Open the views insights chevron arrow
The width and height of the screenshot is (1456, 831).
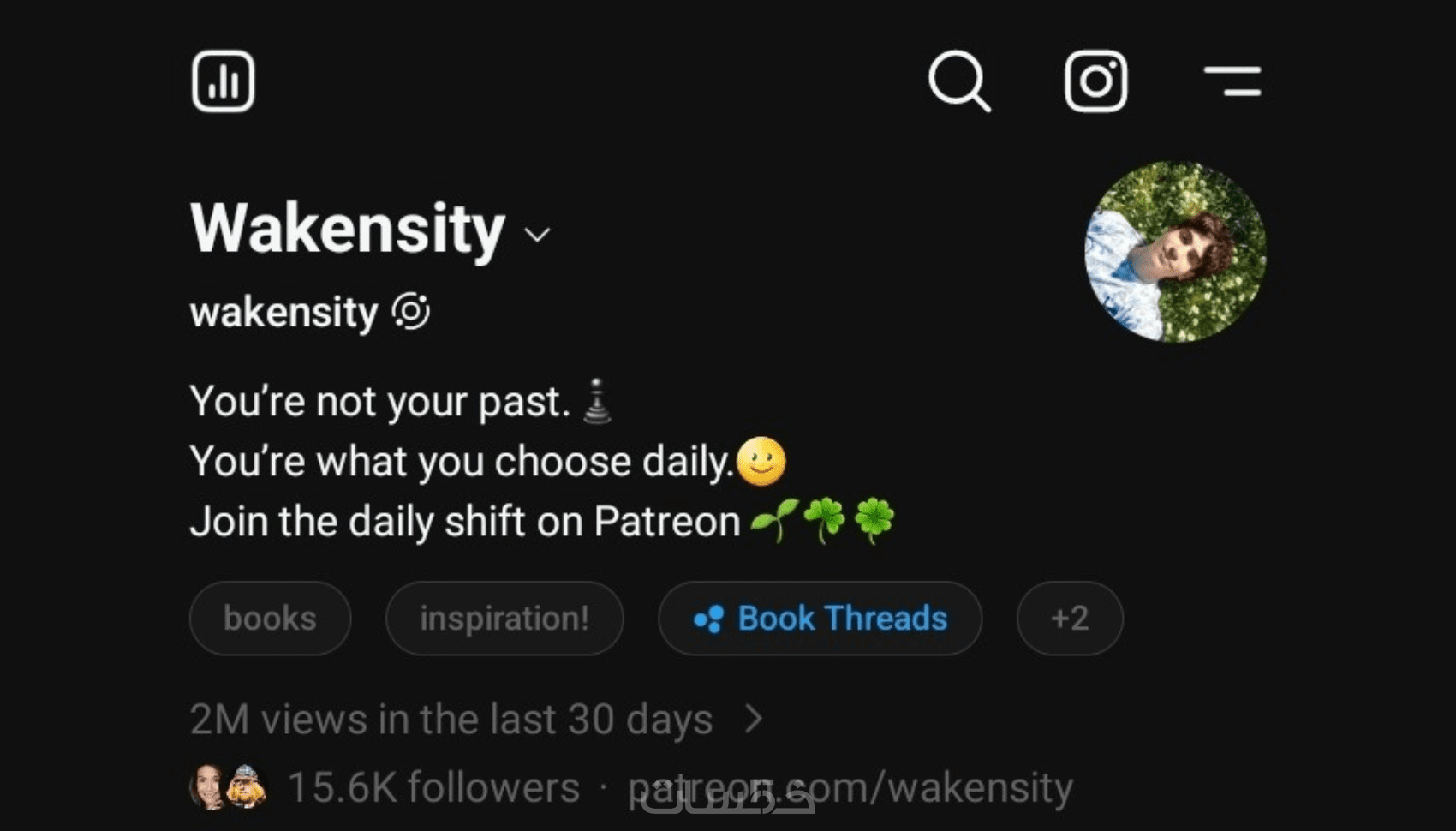(x=754, y=719)
